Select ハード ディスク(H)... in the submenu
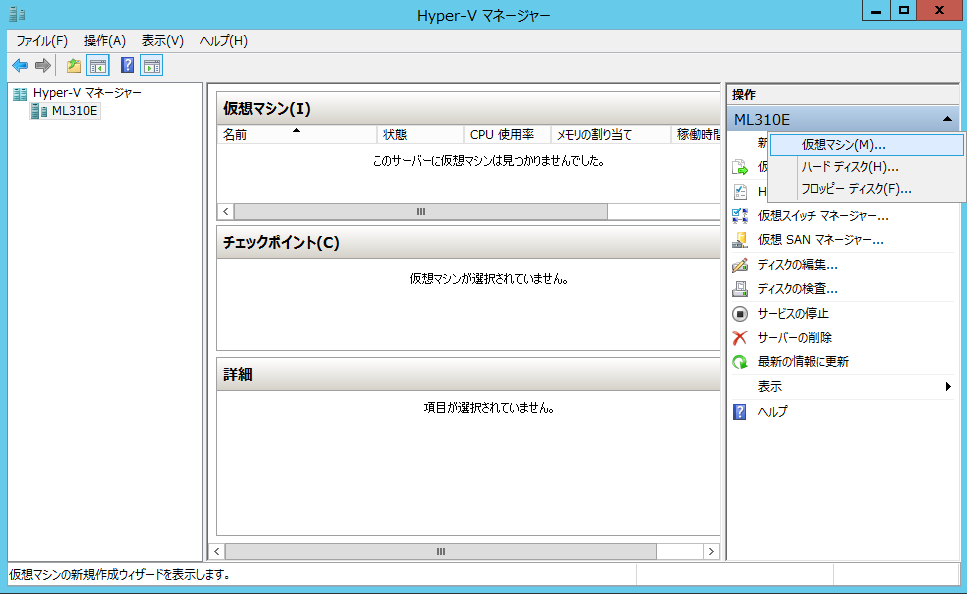 point(849,167)
